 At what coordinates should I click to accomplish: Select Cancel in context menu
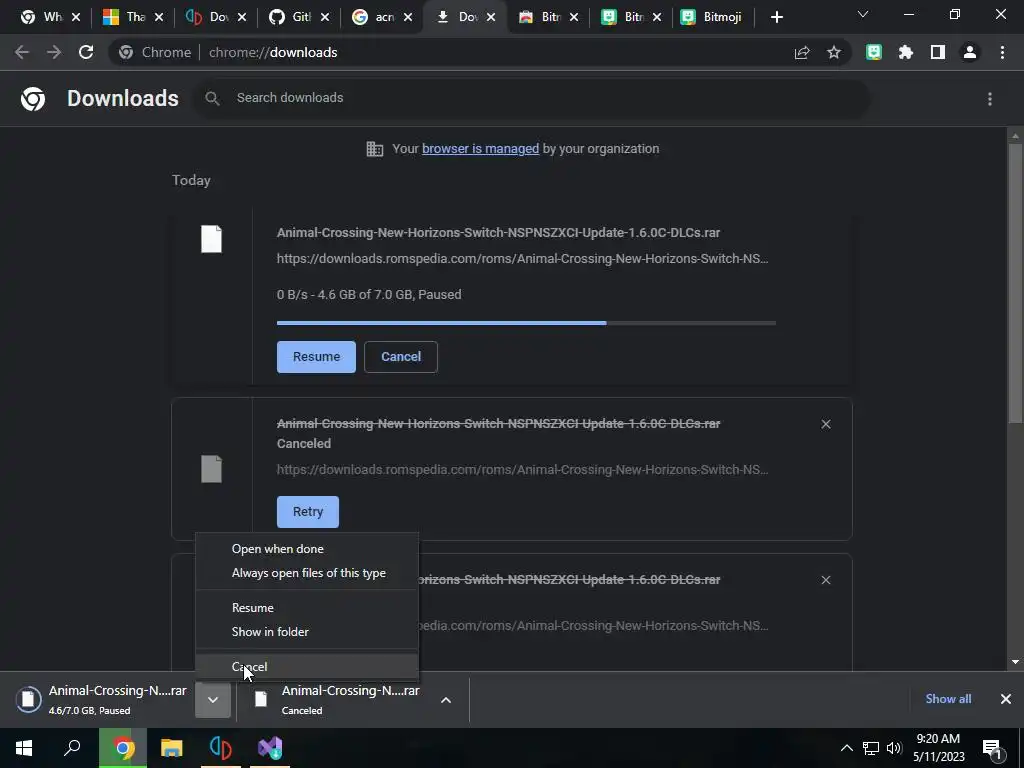coord(307,667)
